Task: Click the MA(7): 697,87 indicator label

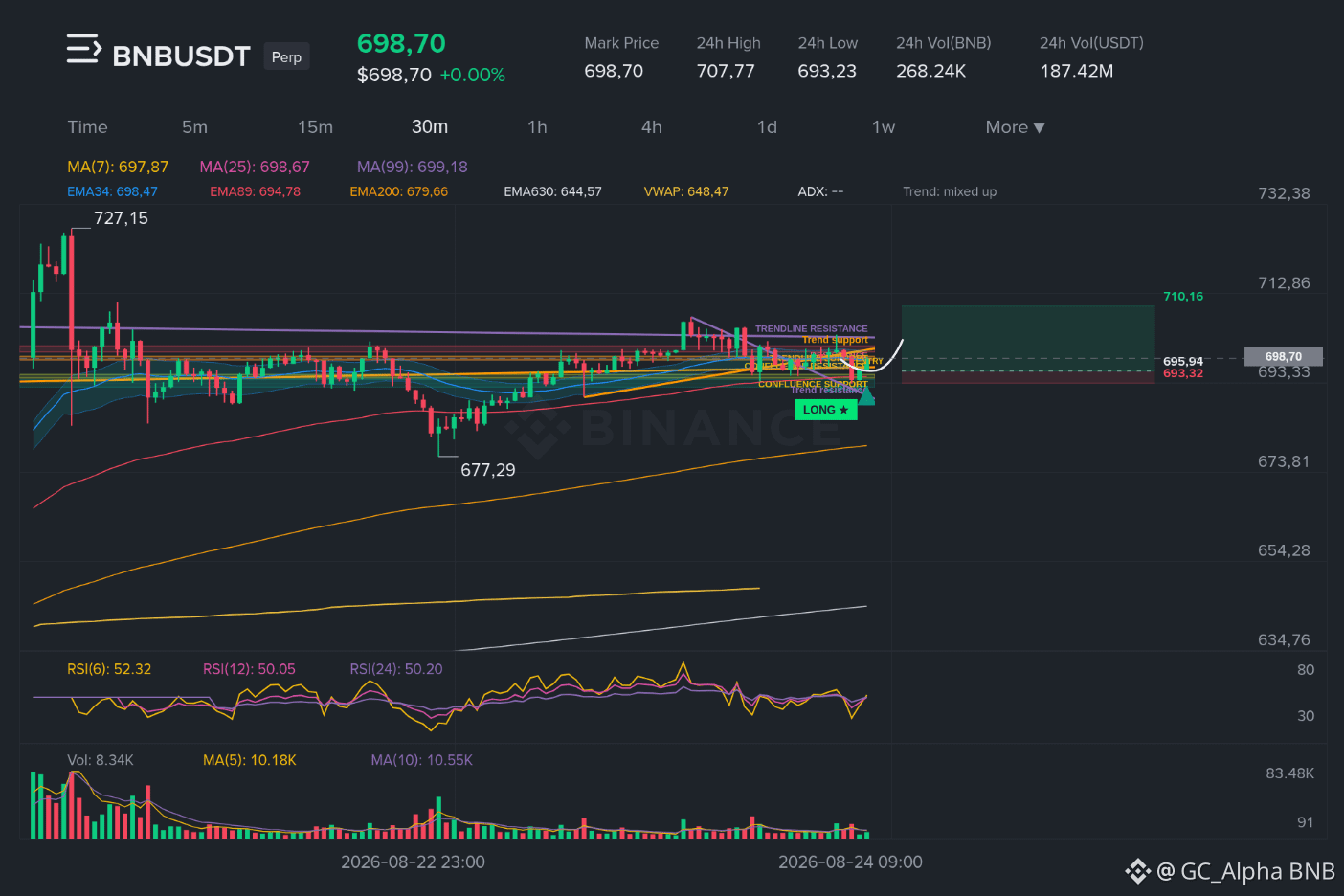Action: [118, 167]
